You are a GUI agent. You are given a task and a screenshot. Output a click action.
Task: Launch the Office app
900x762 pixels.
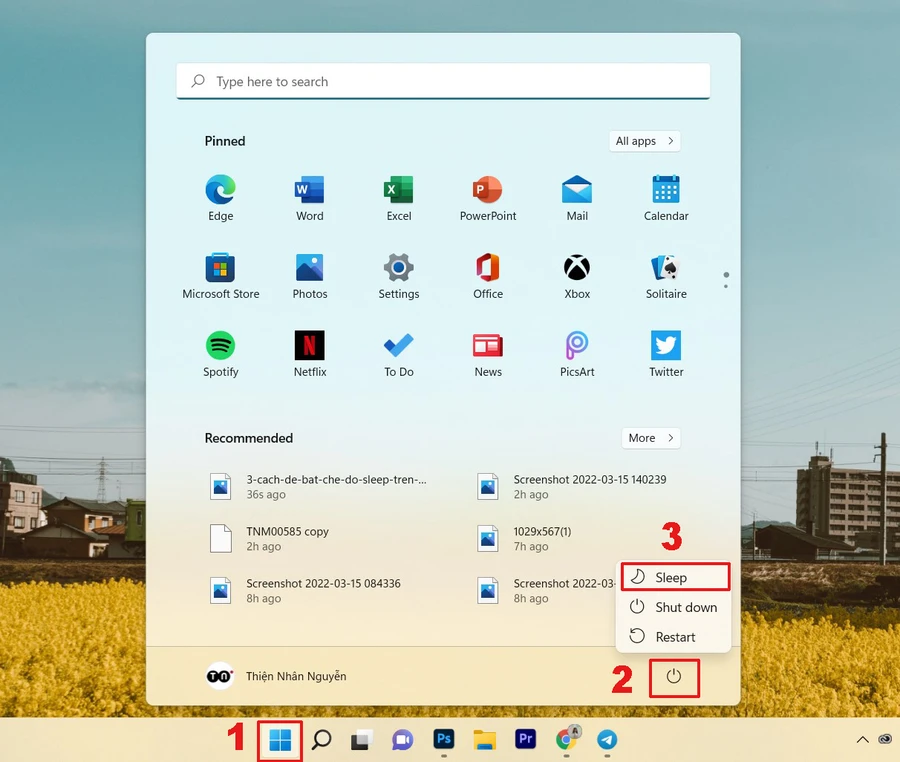pos(487,276)
